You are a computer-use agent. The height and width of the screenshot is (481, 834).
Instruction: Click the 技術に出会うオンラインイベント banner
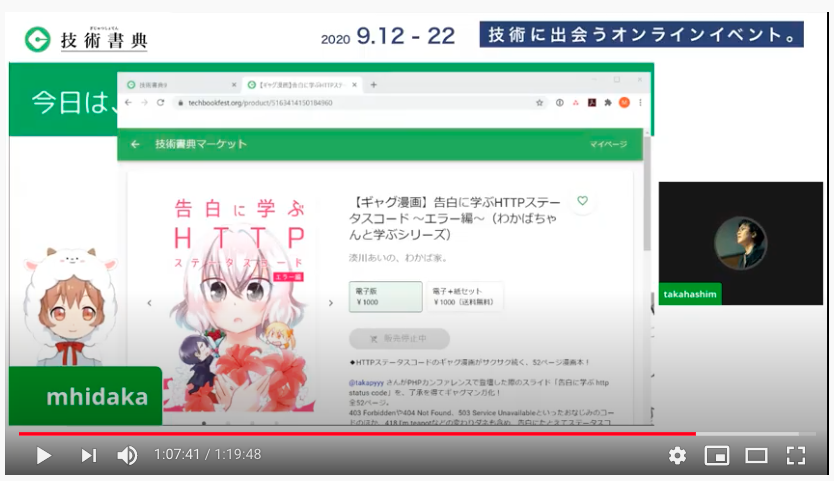point(641,35)
